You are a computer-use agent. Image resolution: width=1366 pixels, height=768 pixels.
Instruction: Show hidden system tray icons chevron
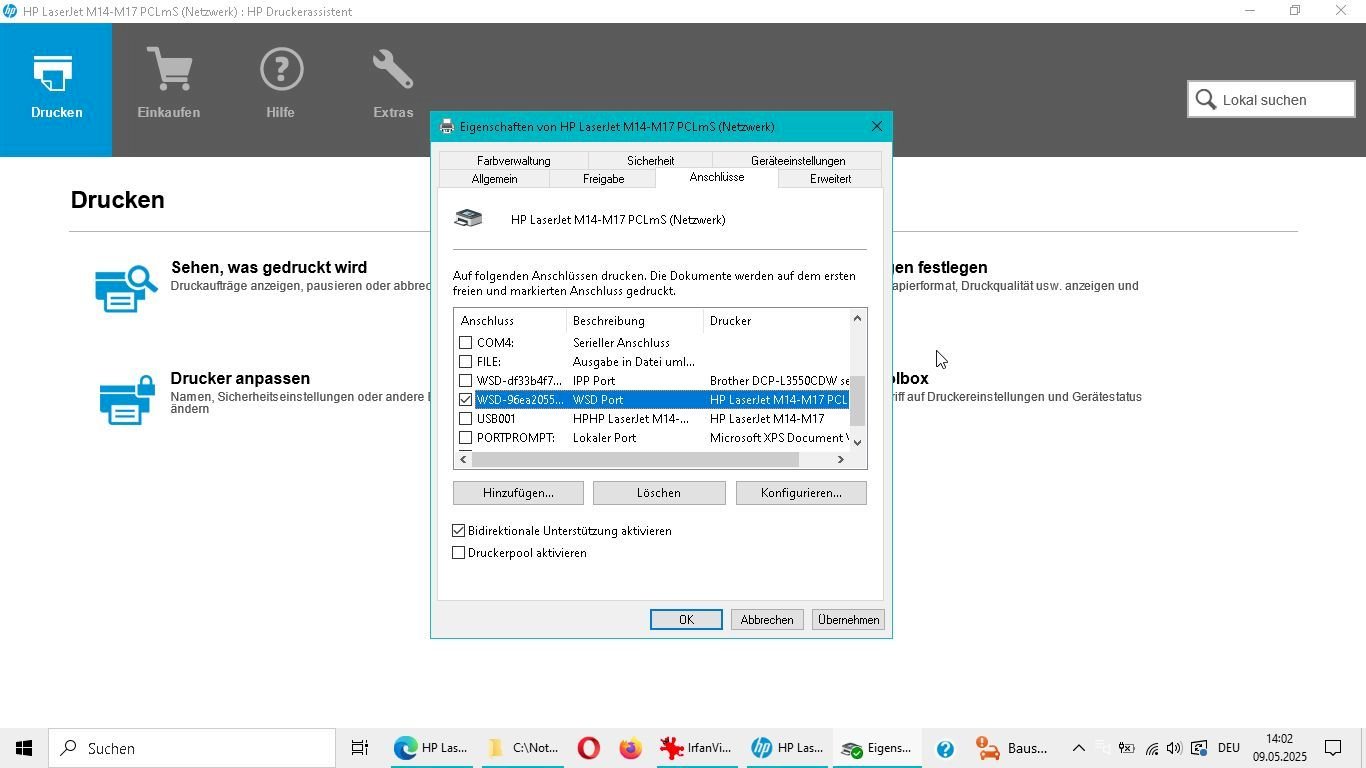[x=1078, y=748]
